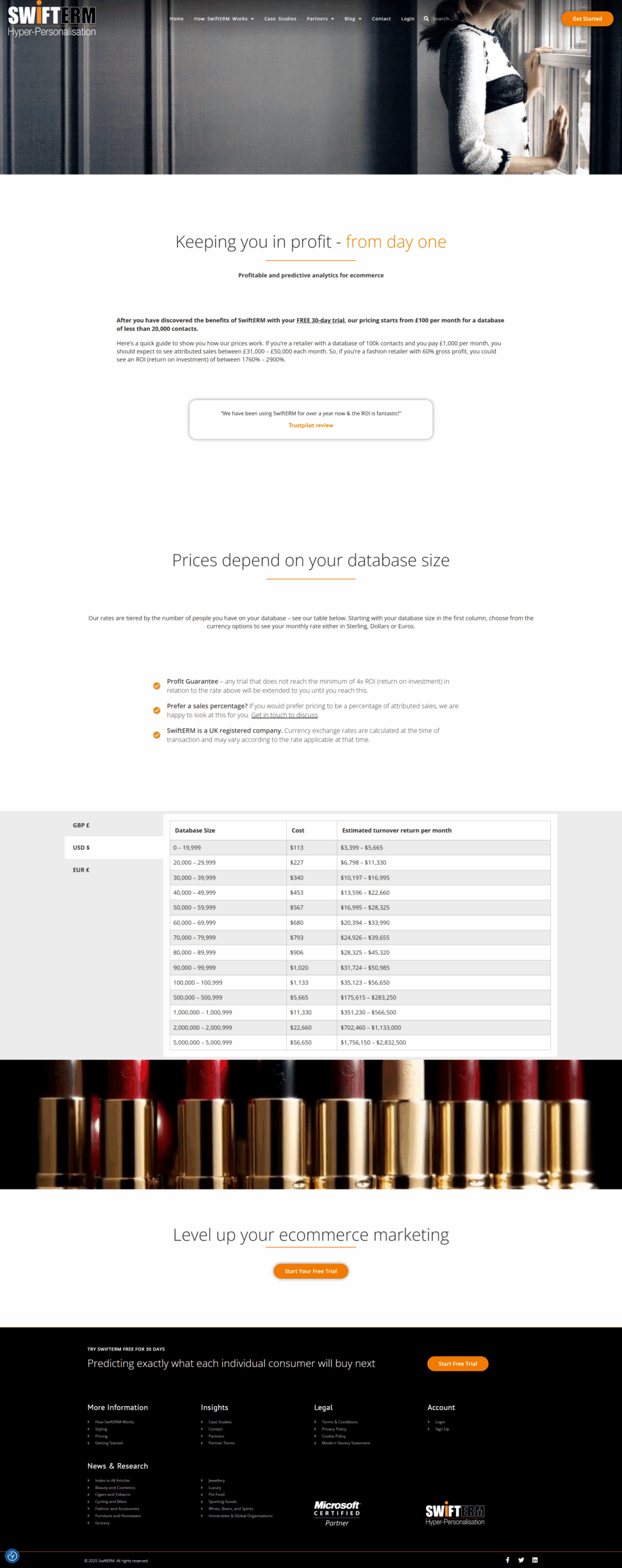The image size is (622, 1568).
Task: Click the Sign Up footer link
Action: pos(442,1429)
